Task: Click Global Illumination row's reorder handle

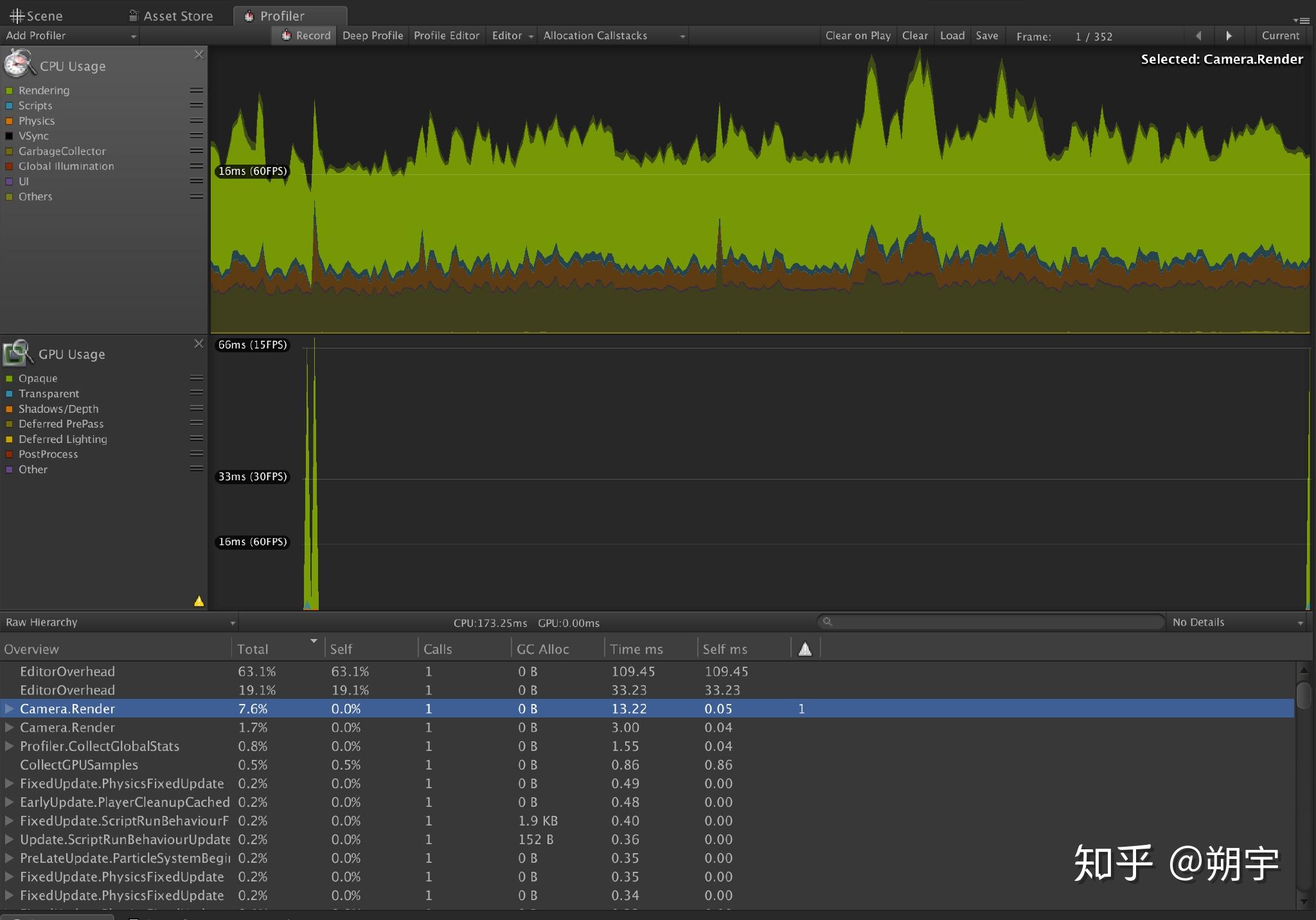Action: [197, 166]
